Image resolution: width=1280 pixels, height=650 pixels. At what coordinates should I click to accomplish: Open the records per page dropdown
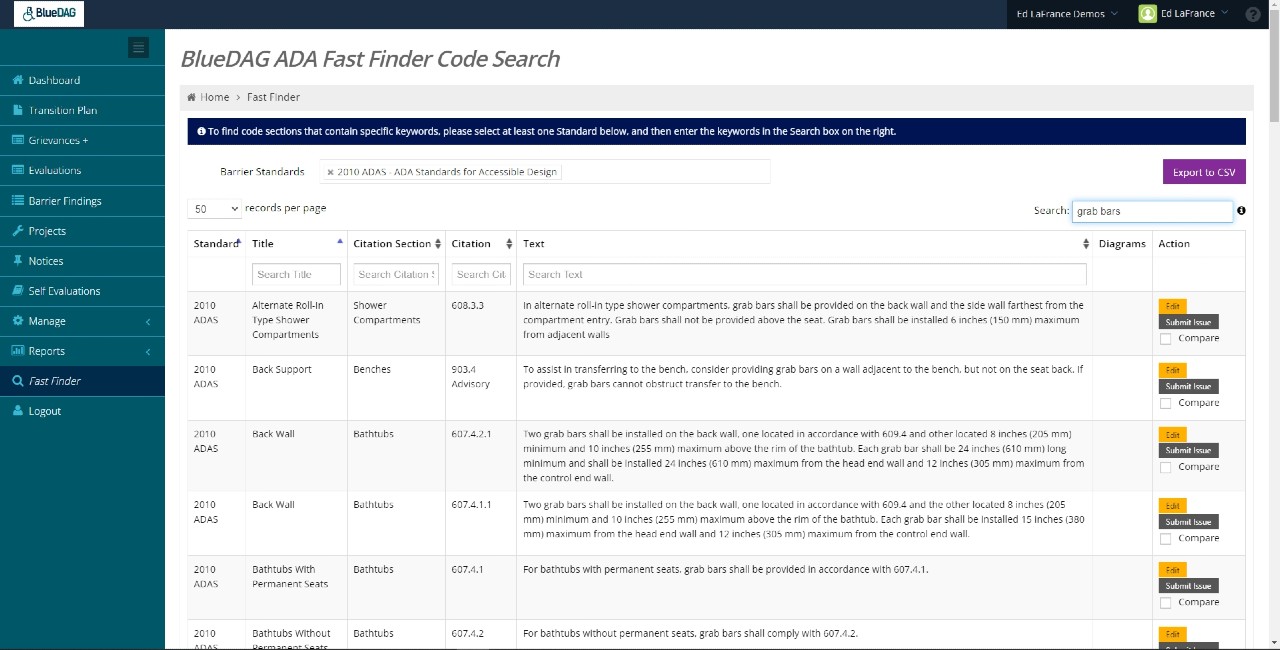pos(215,209)
